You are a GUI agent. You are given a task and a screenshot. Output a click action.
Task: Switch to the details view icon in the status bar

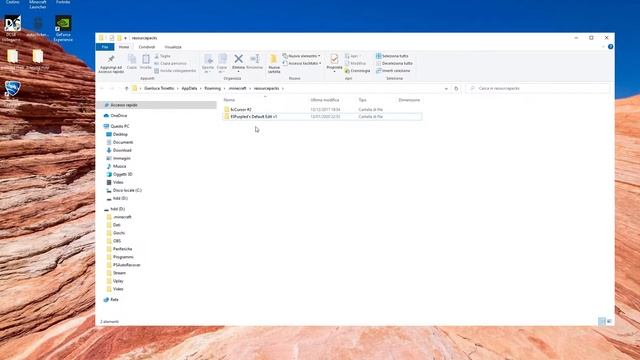[602, 322]
